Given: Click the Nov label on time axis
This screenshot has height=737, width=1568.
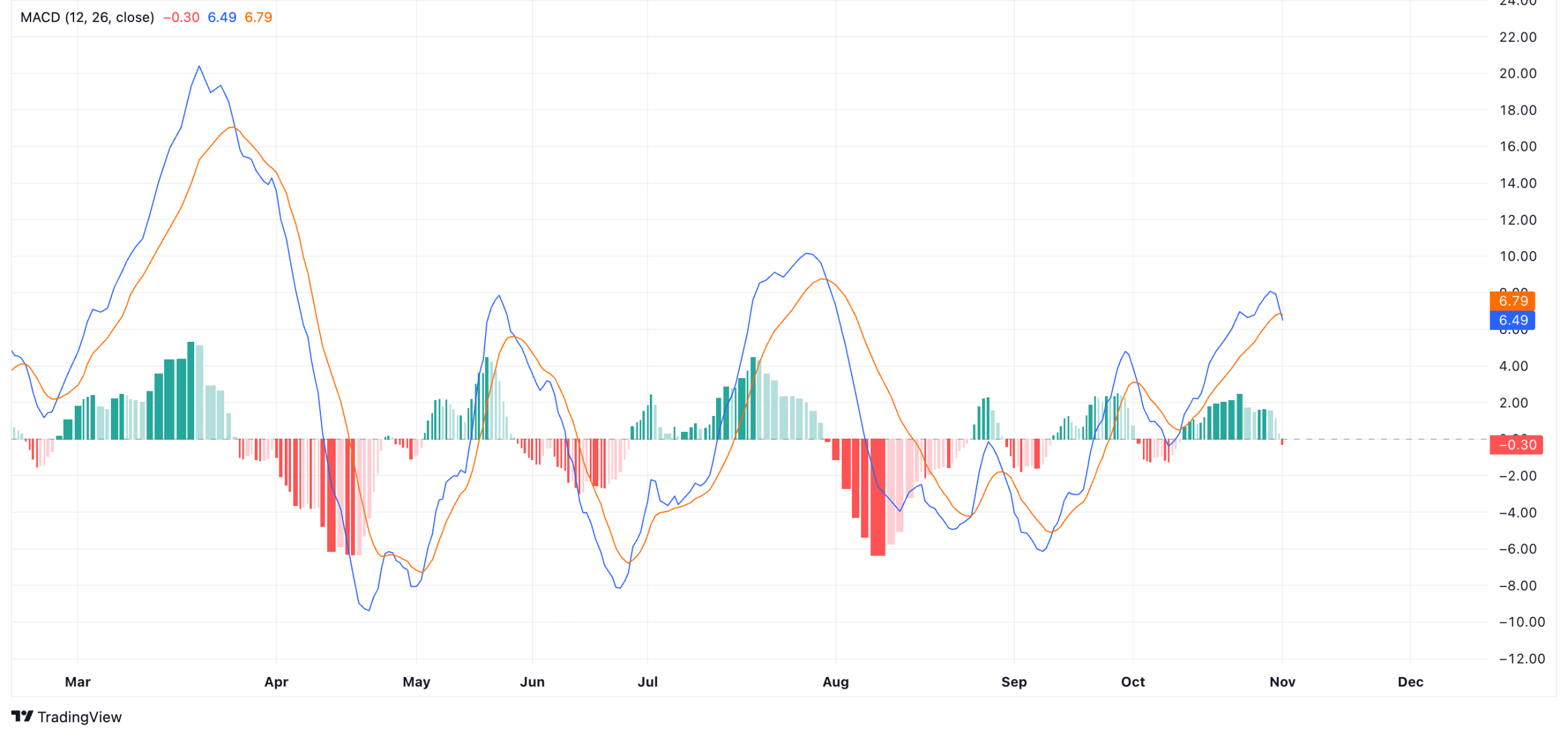Looking at the screenshot, I should (x=1282, y=681).
